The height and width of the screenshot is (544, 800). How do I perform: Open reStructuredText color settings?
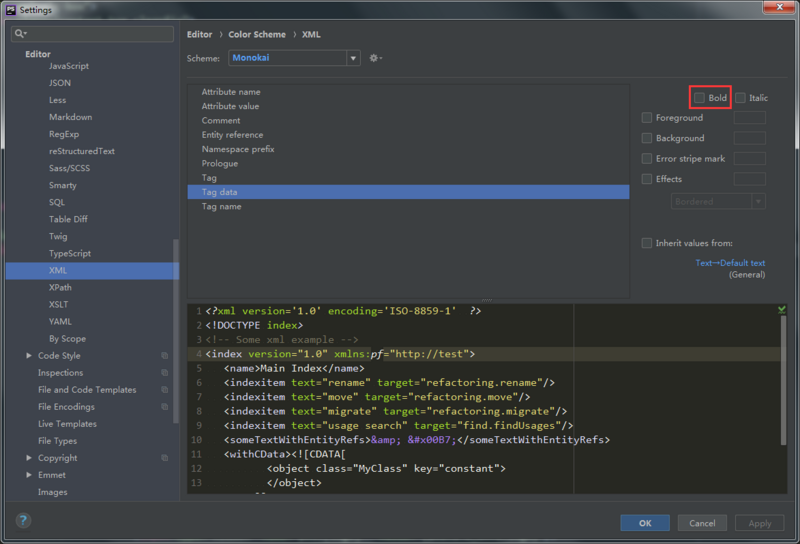click(x=82, y=151)
